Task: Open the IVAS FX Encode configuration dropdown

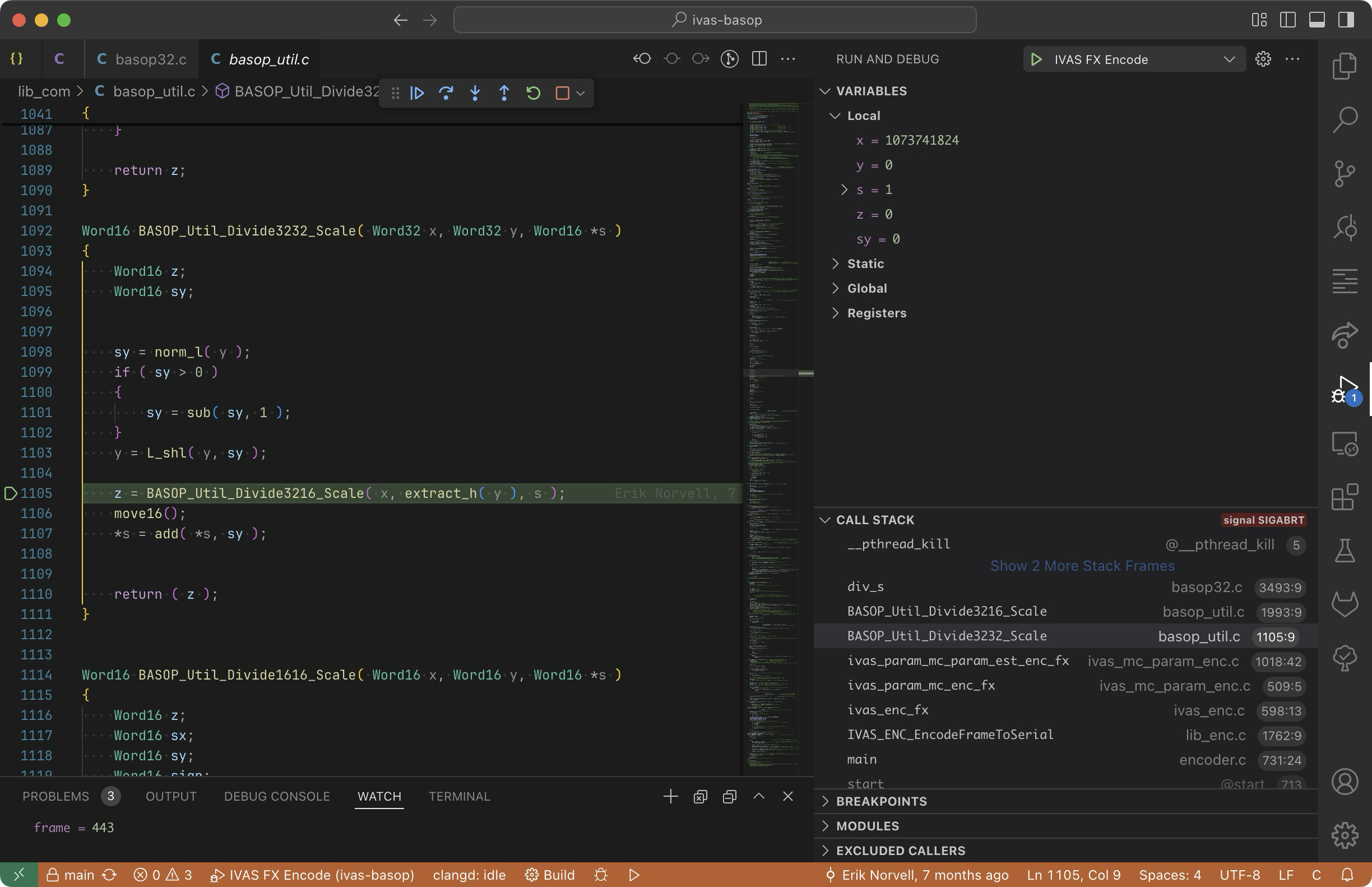Action: tap(1229, 59)
